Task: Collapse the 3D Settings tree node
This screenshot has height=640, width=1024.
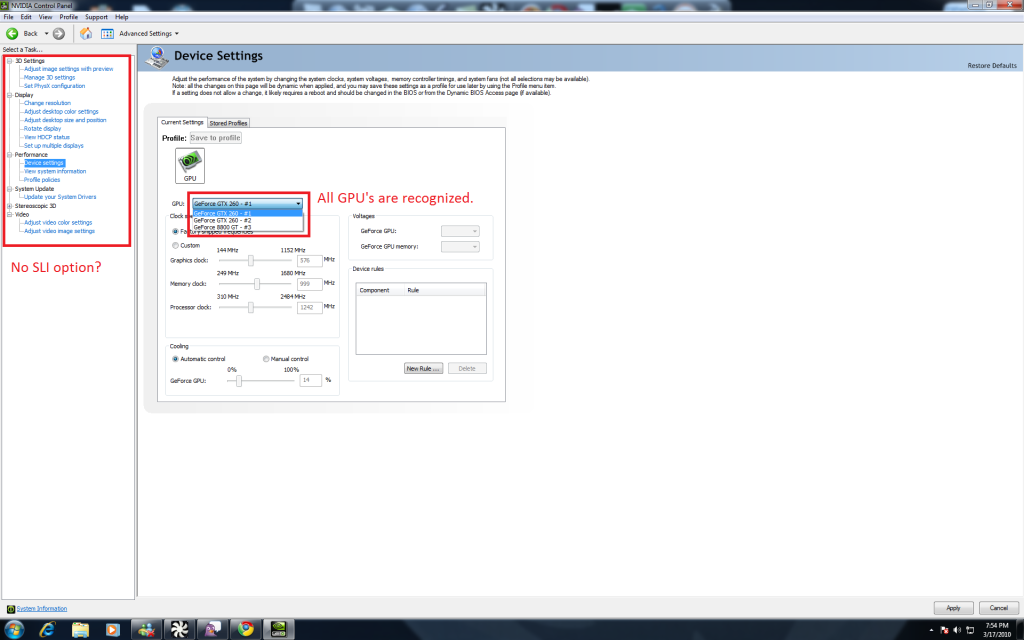Action: (9, 61)
